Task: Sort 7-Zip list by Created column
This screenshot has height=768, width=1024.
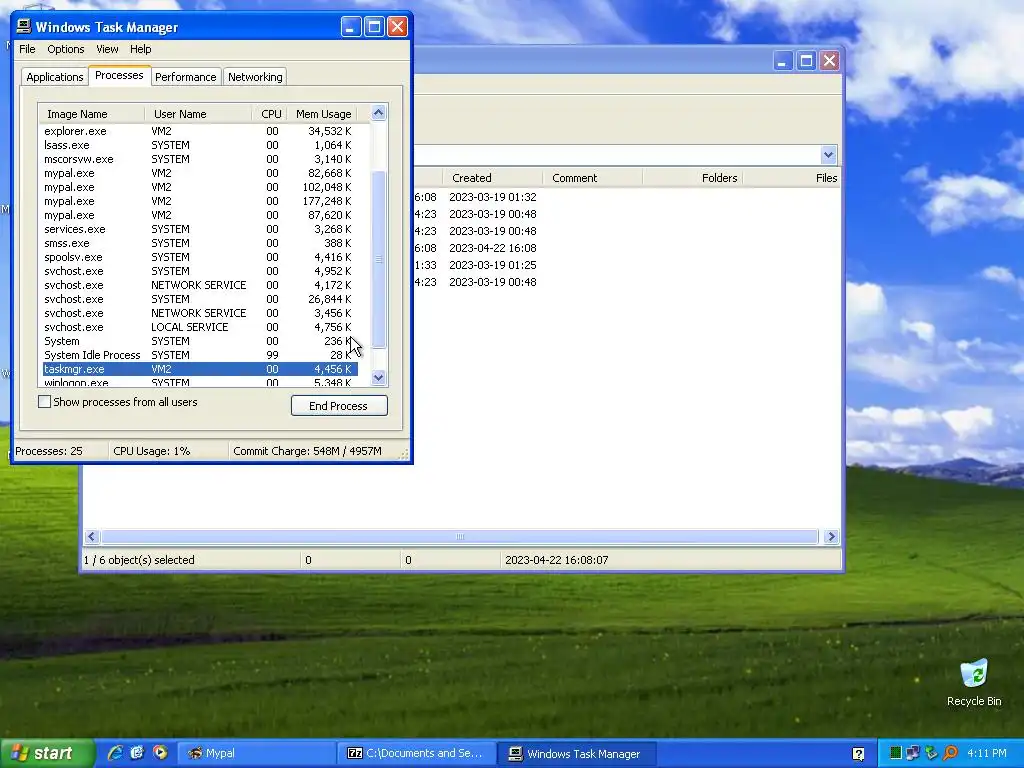Action: 493,178
